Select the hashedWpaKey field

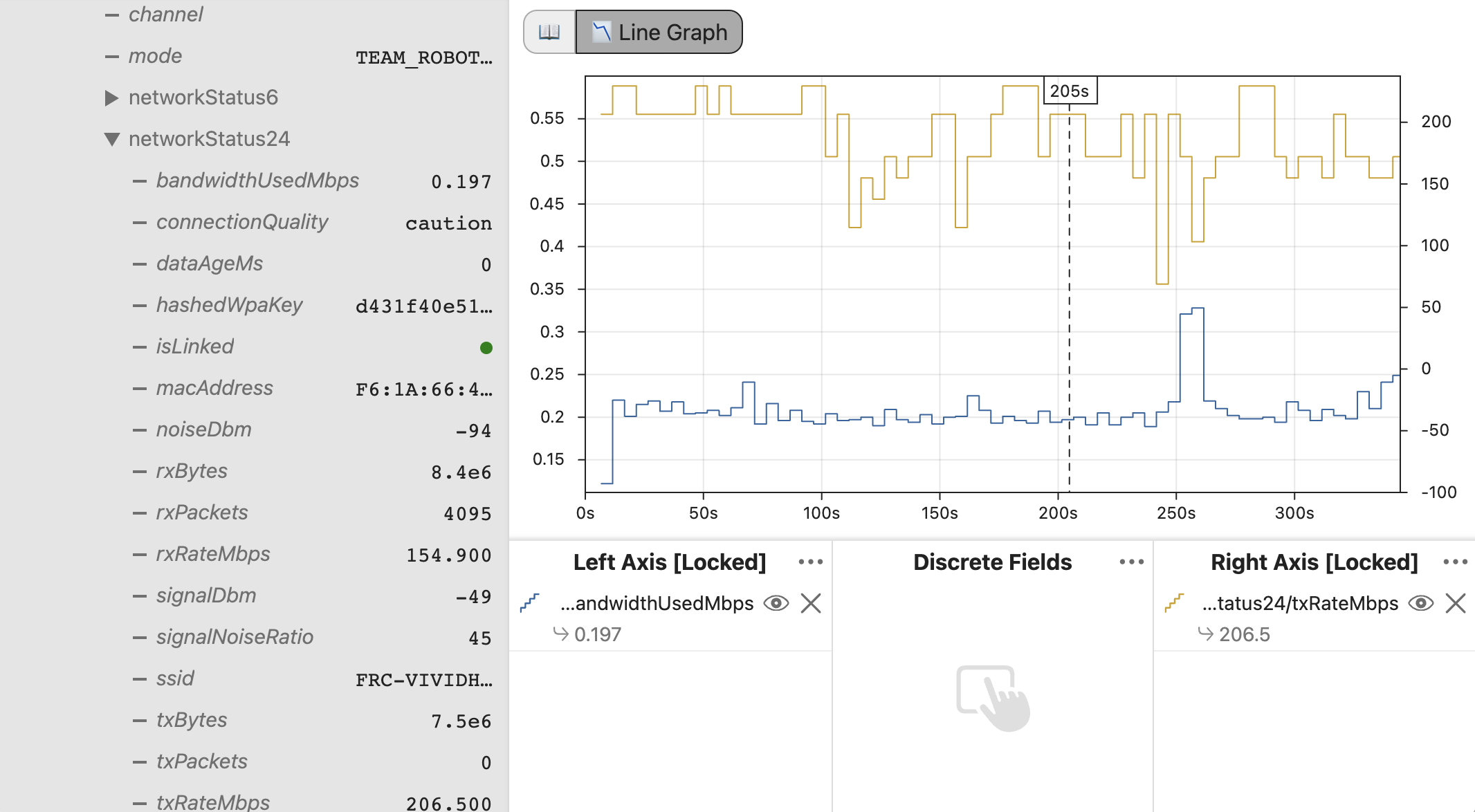[230, 305]
